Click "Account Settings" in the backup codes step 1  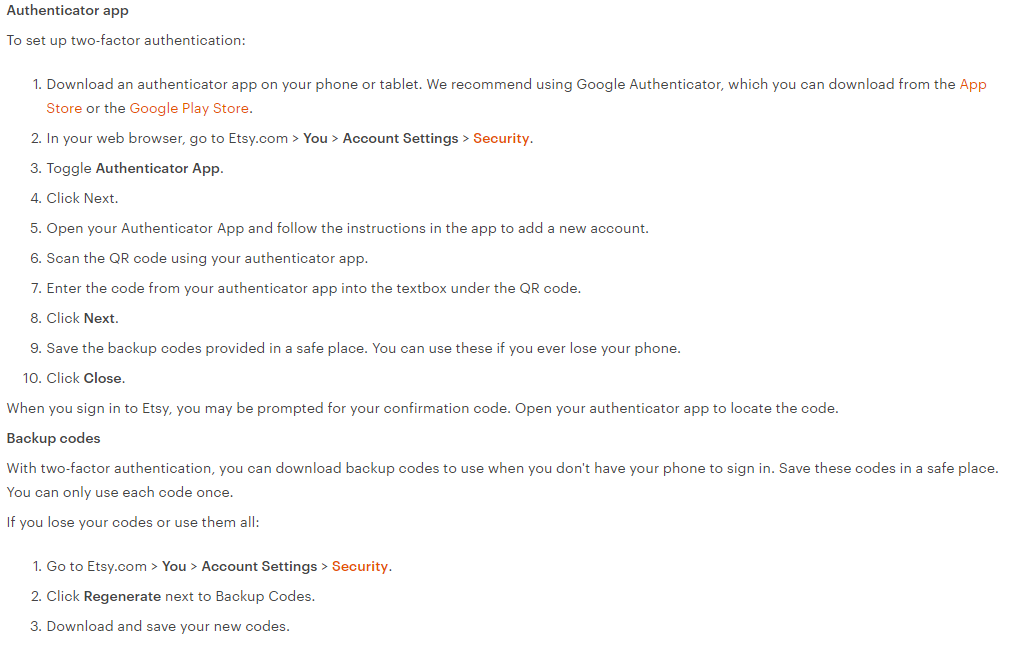pos(259,566)
